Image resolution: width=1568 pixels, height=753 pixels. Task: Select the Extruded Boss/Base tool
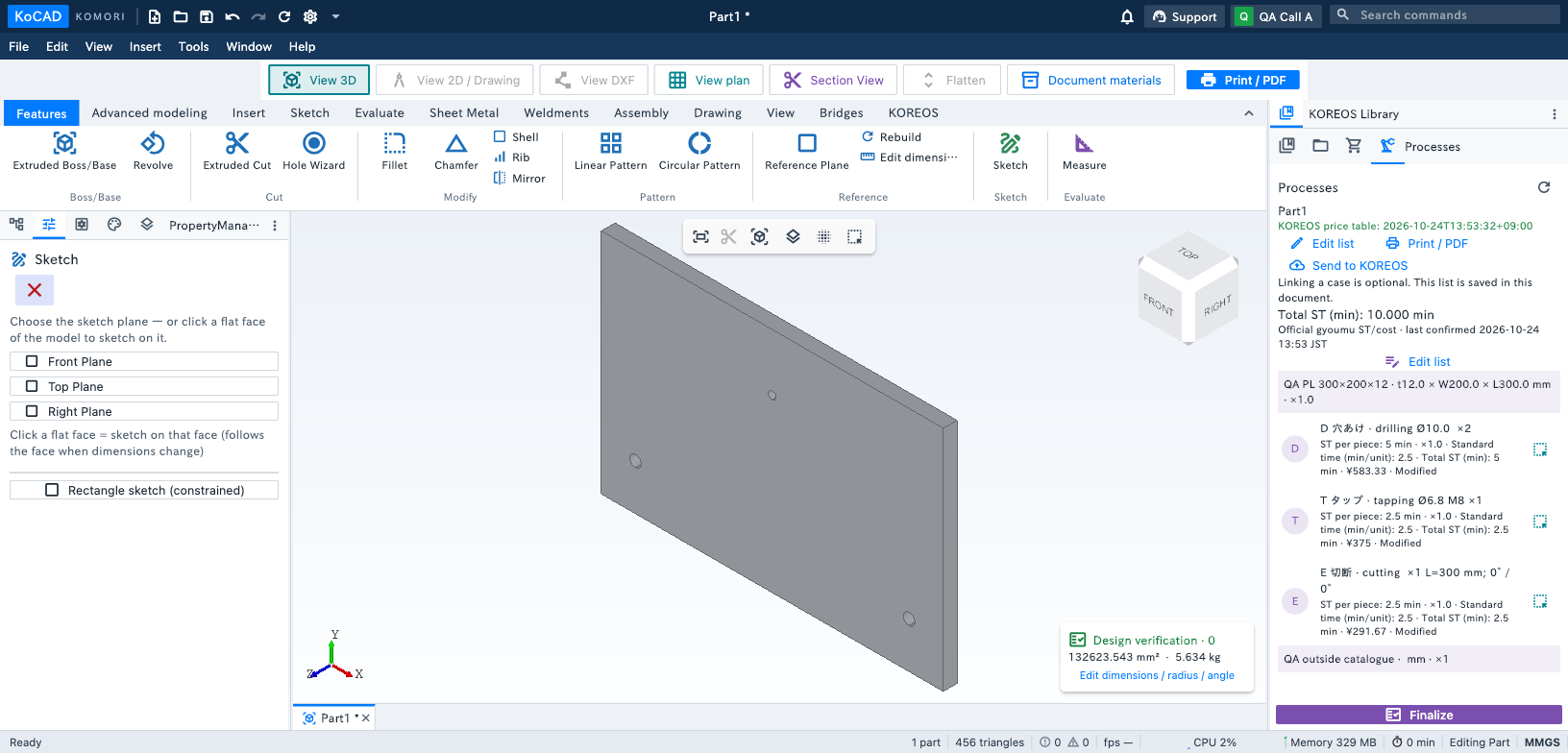[x=64, y=152]
